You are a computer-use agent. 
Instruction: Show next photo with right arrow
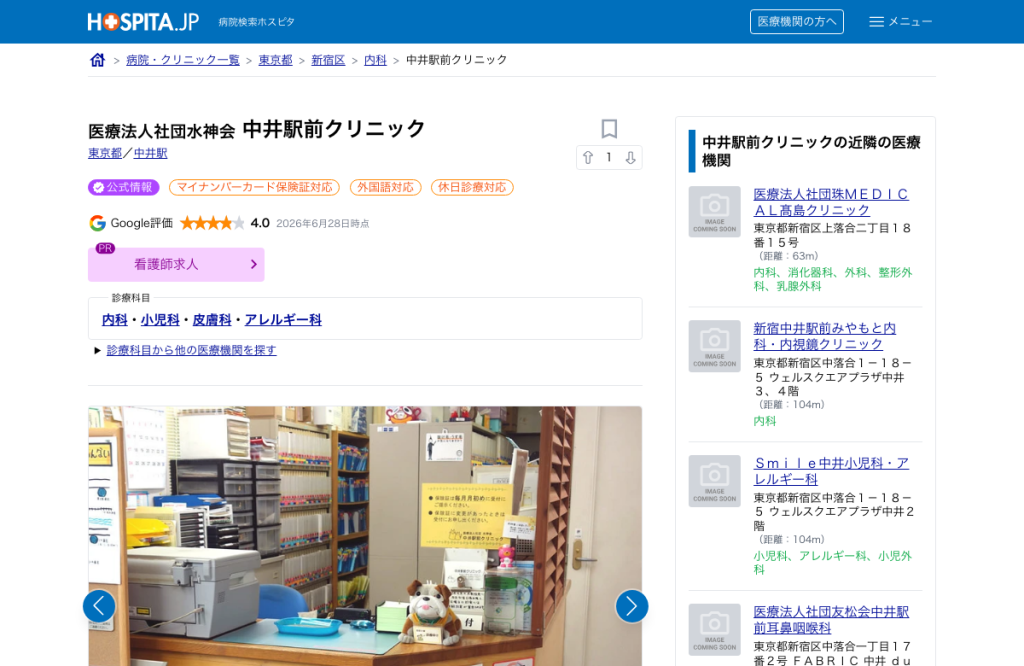tap(632, 607)
